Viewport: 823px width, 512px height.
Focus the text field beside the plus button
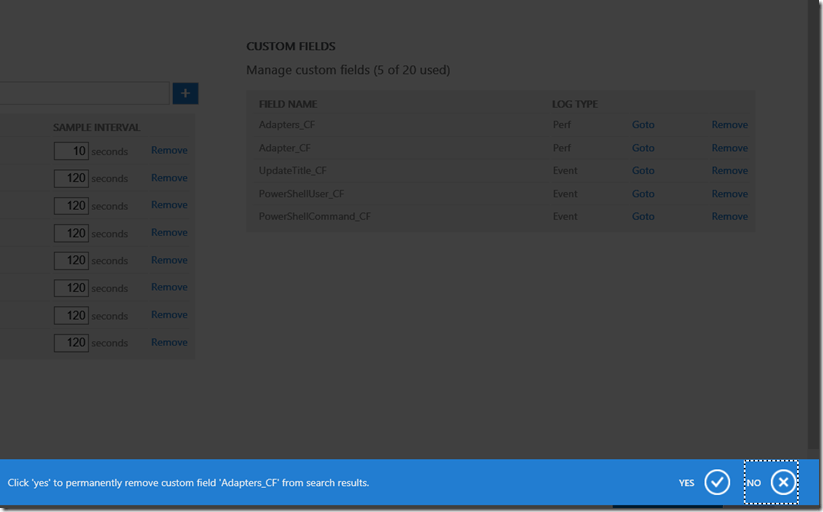pyautogui.click(x=85, y=94)
